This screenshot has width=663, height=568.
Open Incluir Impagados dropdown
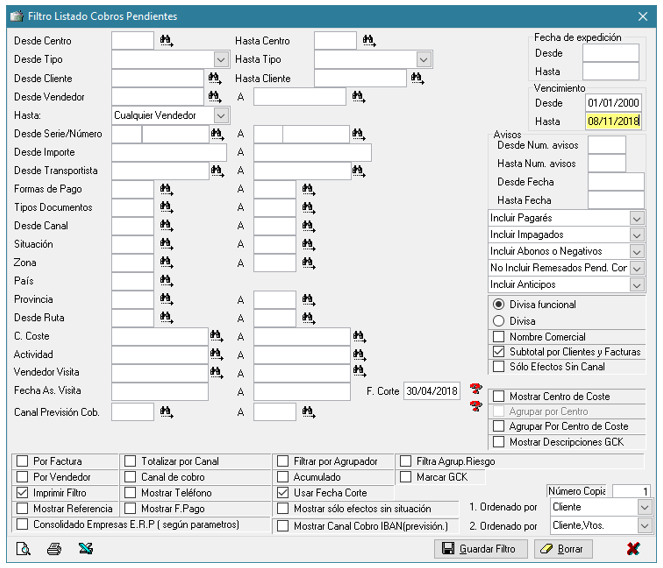(x=637, y=235)
